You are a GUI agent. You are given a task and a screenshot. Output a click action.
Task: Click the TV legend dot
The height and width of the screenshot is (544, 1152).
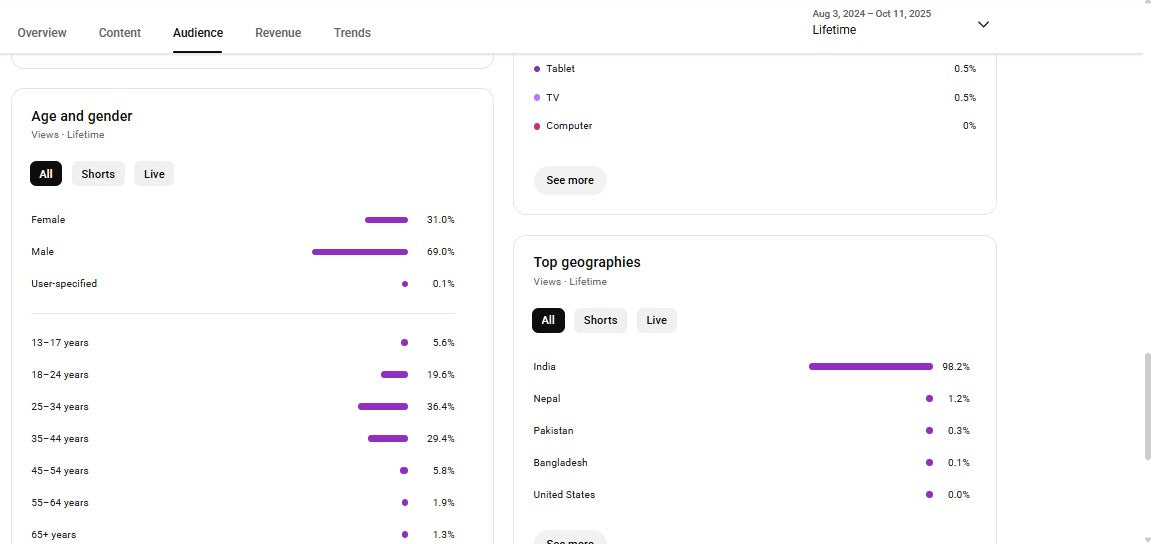point(537,98)
